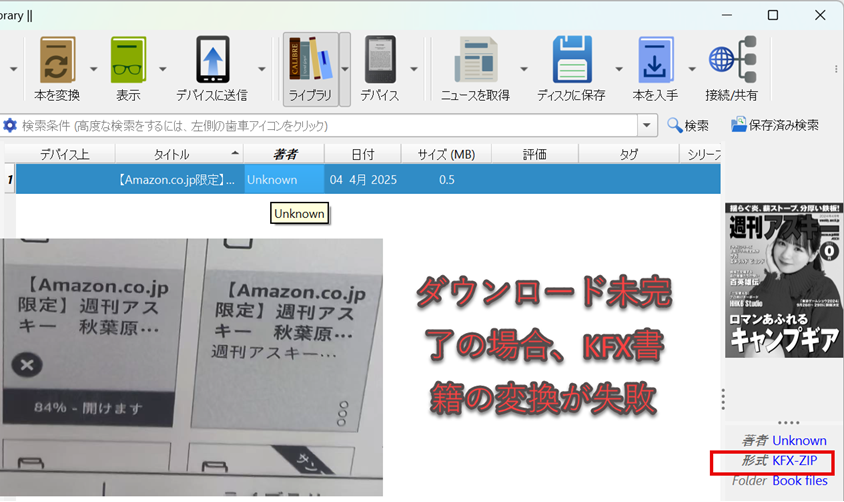Click the 検索 magnifier search button
Screen dimensions: 844x502
[x=688, y=125]
